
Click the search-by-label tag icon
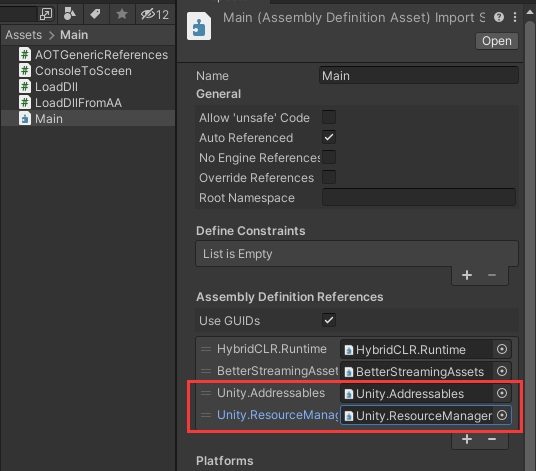pyautogui.click(x=95, y=14)
